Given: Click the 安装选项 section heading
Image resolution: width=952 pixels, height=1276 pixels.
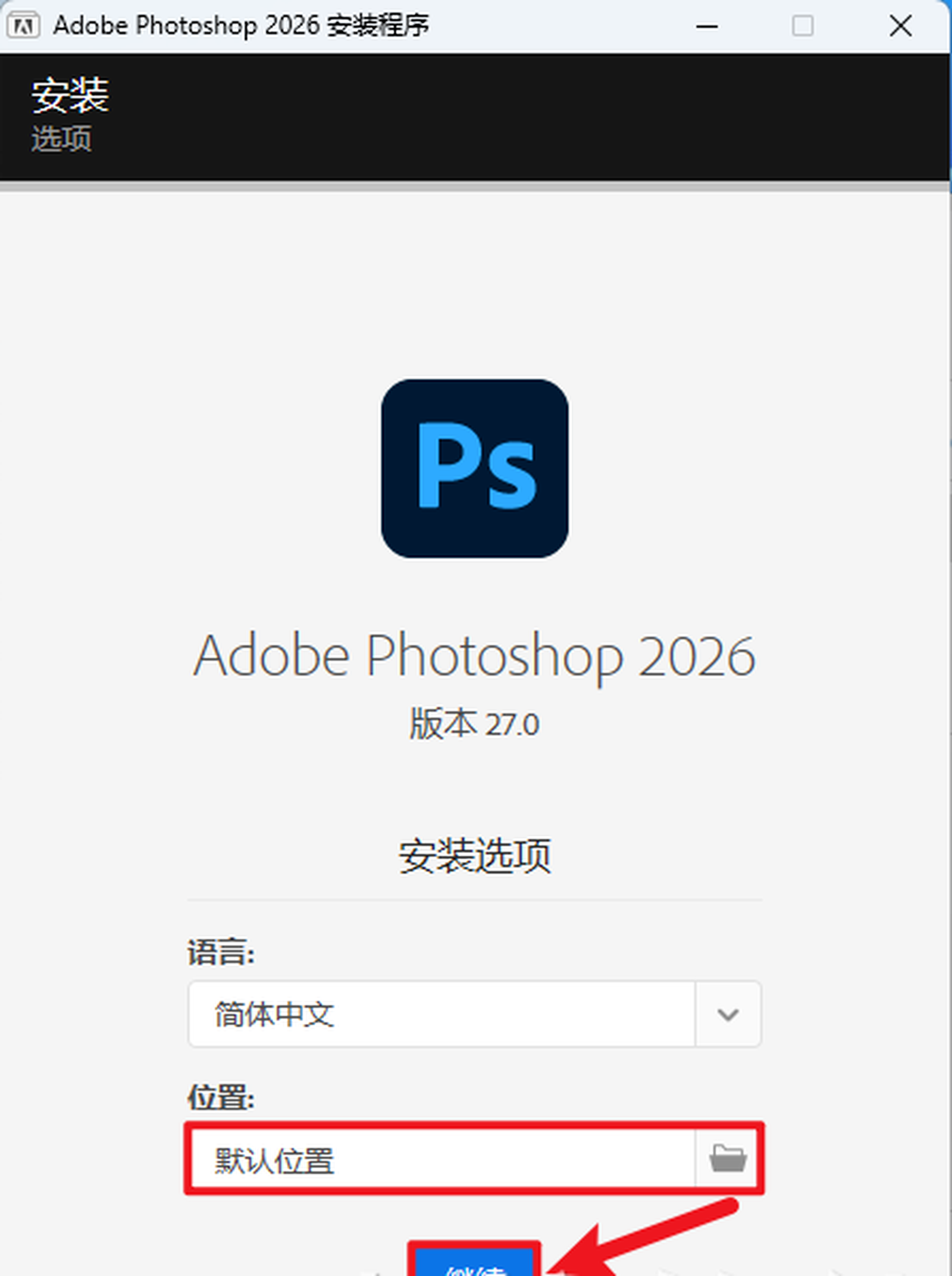Looking at the screenshot, I should 474,856.
